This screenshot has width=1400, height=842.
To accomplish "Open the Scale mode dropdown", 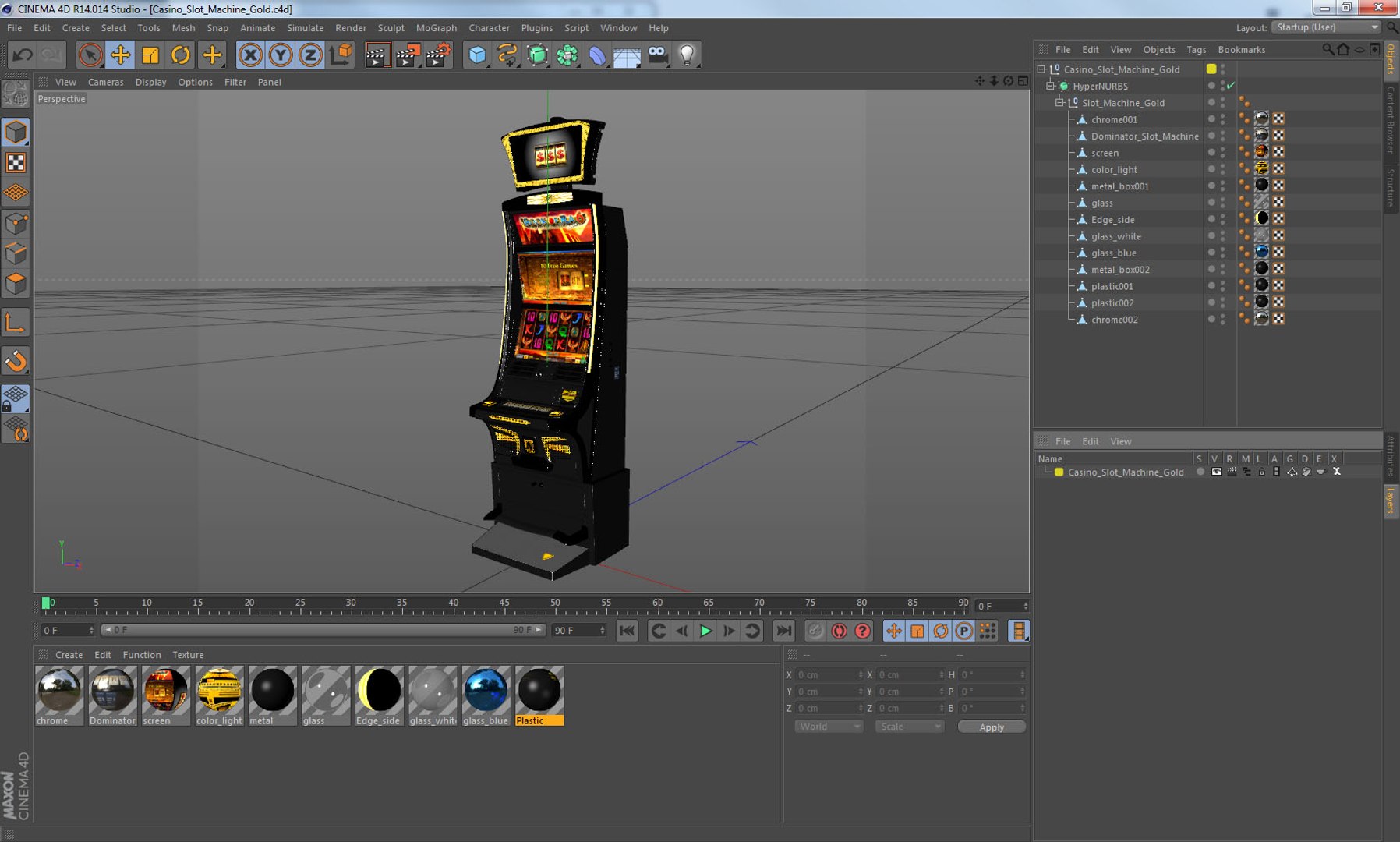I will tap(910, 727).
